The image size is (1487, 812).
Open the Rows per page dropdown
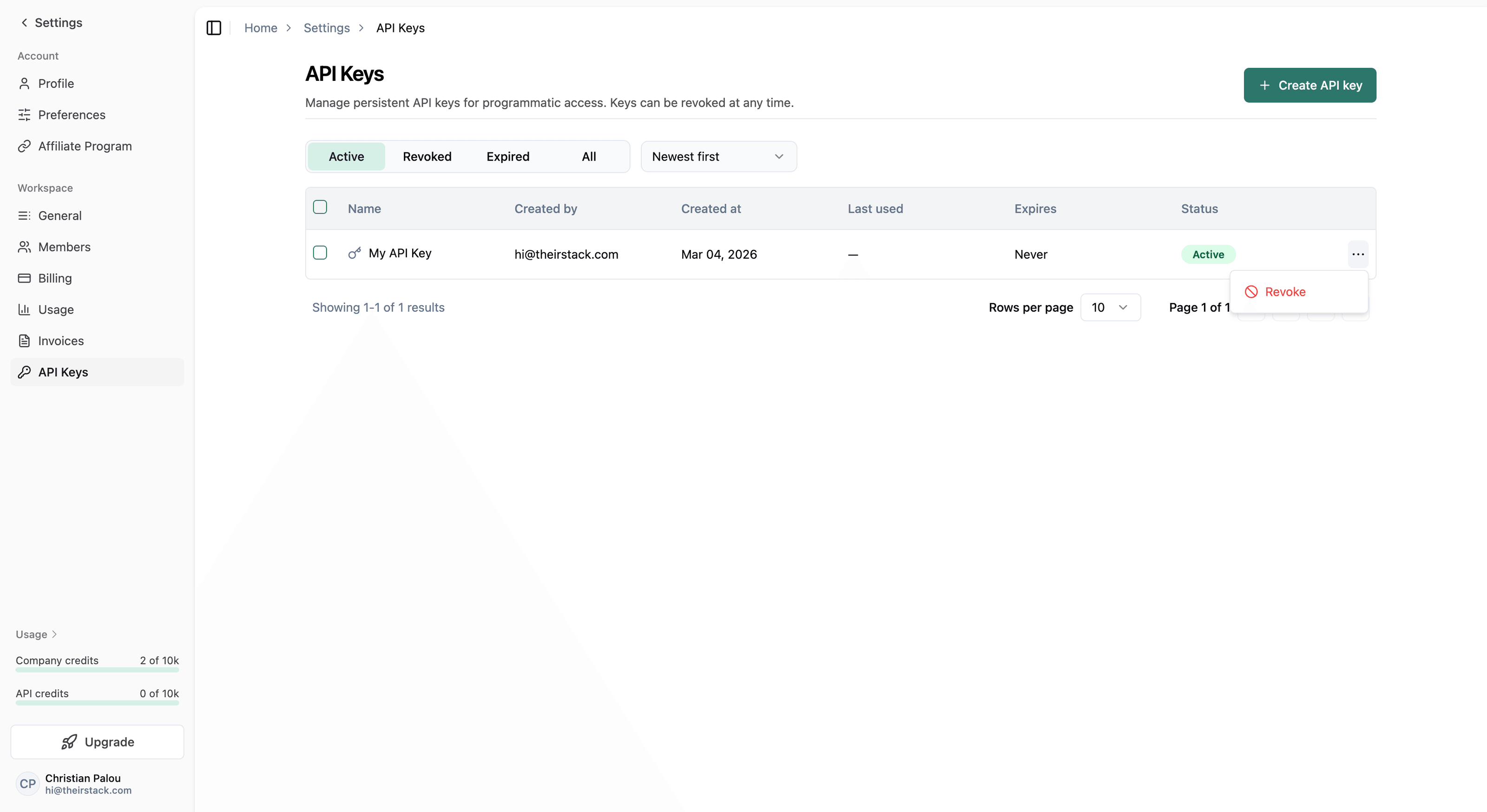[x=1110, y=307]
